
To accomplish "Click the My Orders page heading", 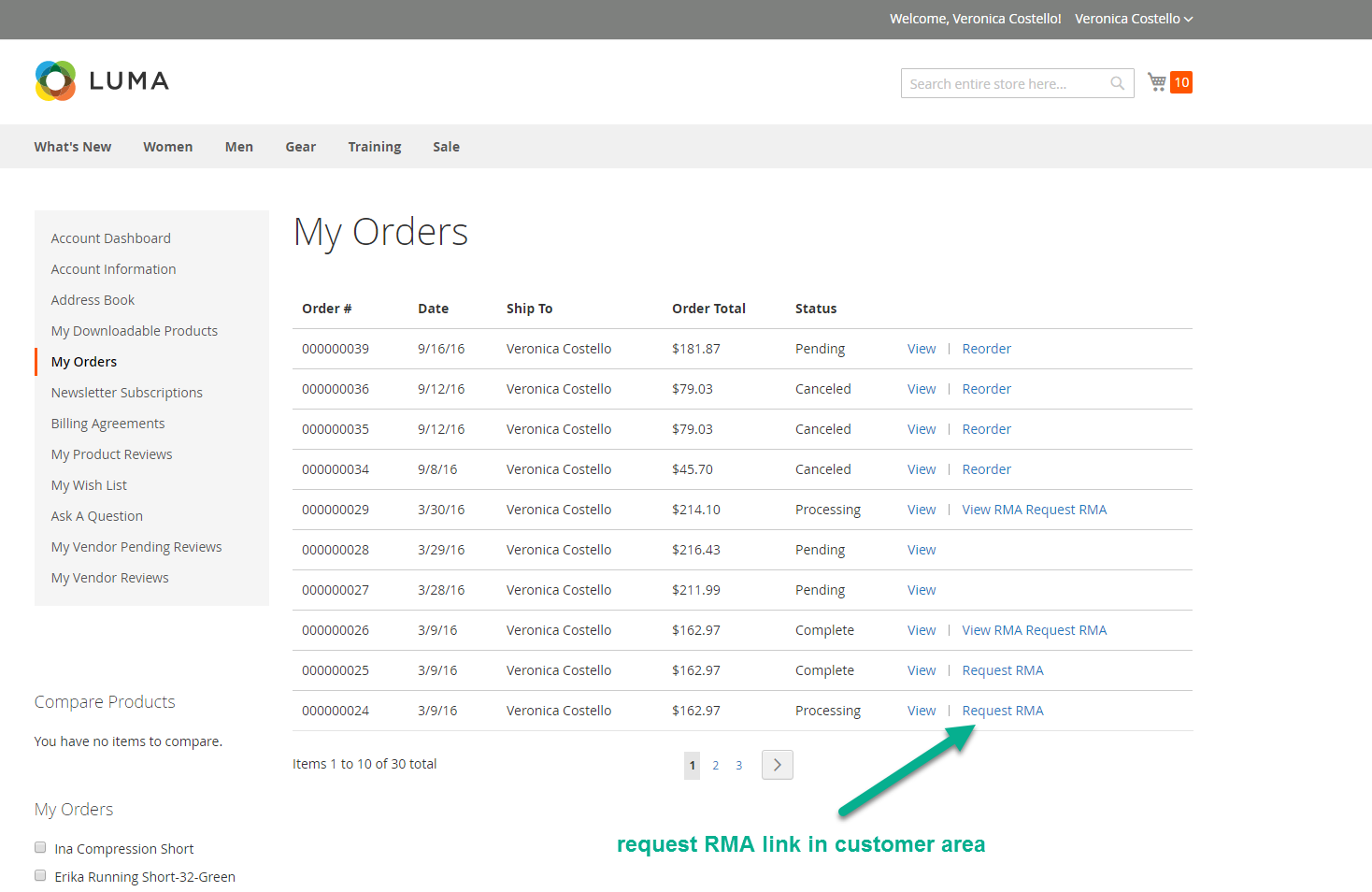I will pos(381,232).
